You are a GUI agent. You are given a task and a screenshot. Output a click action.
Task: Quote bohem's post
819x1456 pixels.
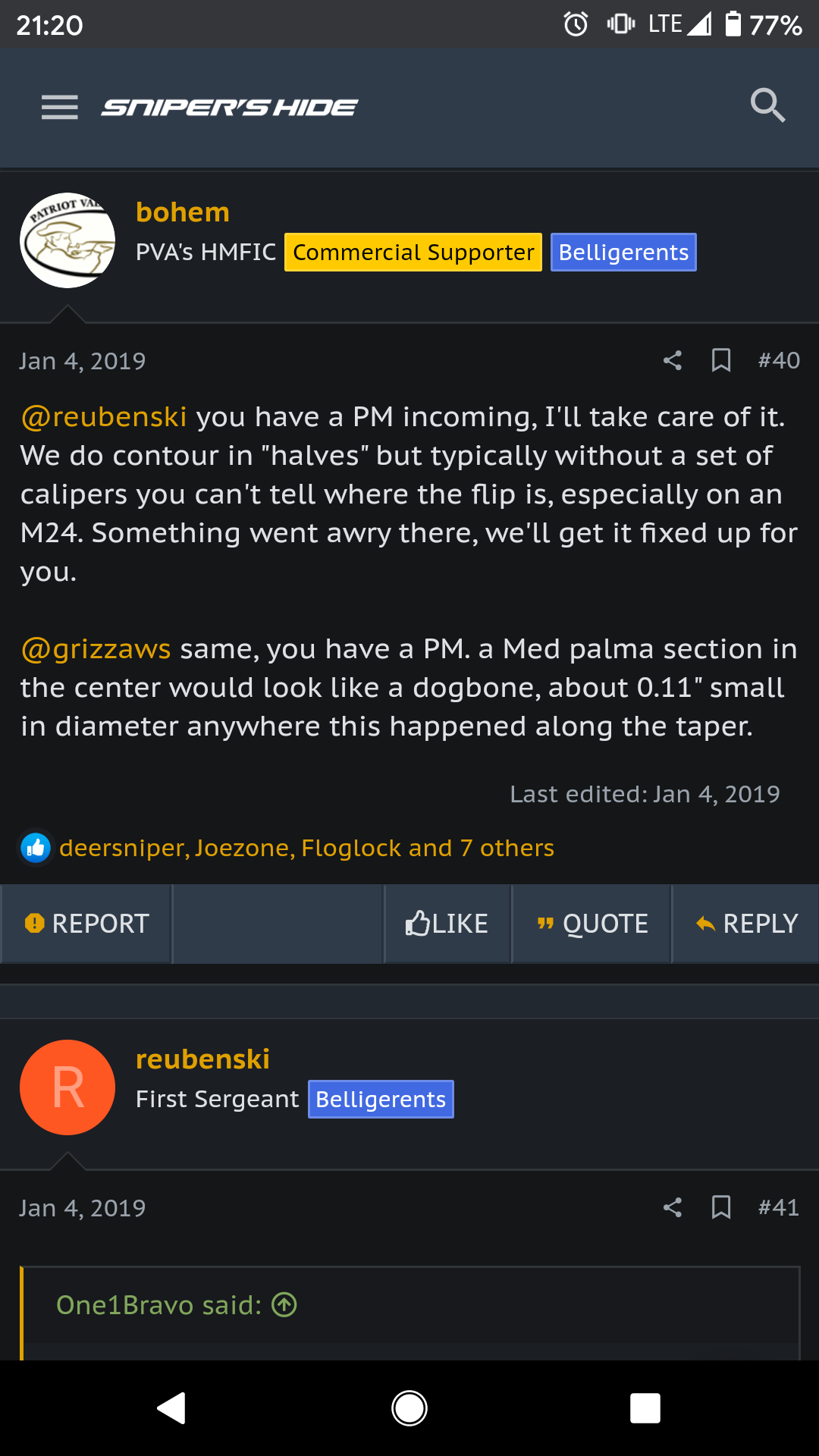pos(592,924)
